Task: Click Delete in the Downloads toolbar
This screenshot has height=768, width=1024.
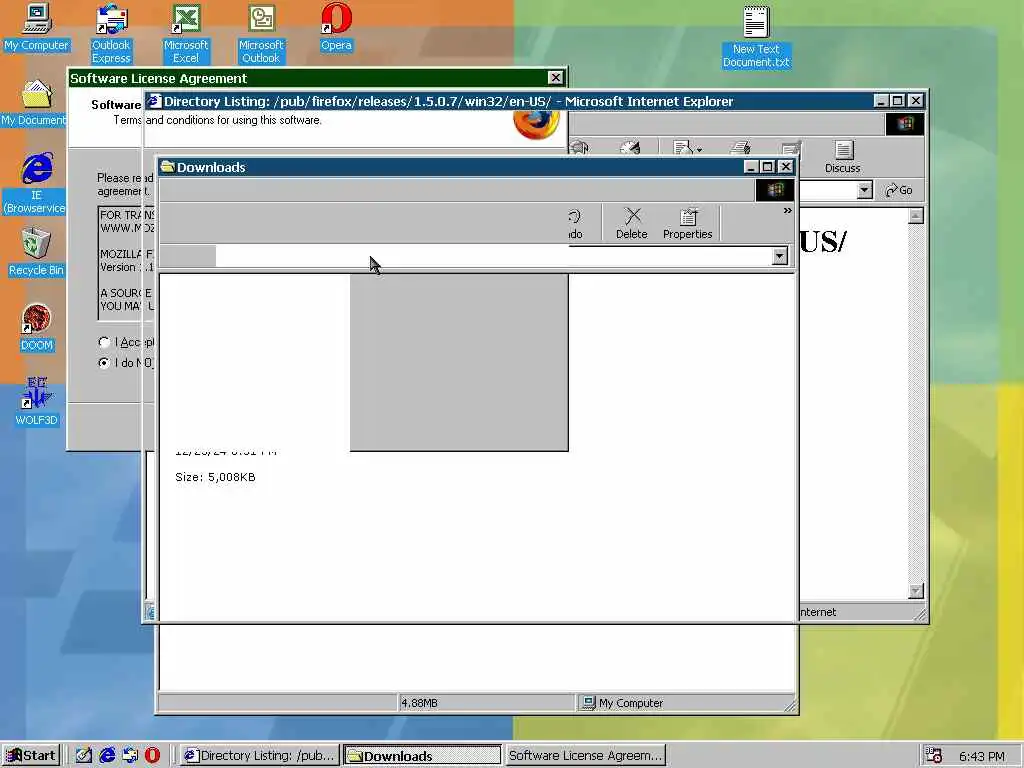Action: click(632, 223)
